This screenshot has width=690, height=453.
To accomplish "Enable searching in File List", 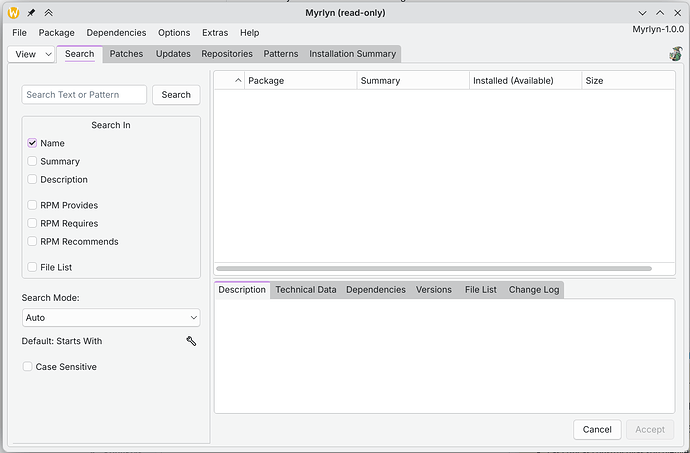I will pyautogui.click(x=33, y=267).
